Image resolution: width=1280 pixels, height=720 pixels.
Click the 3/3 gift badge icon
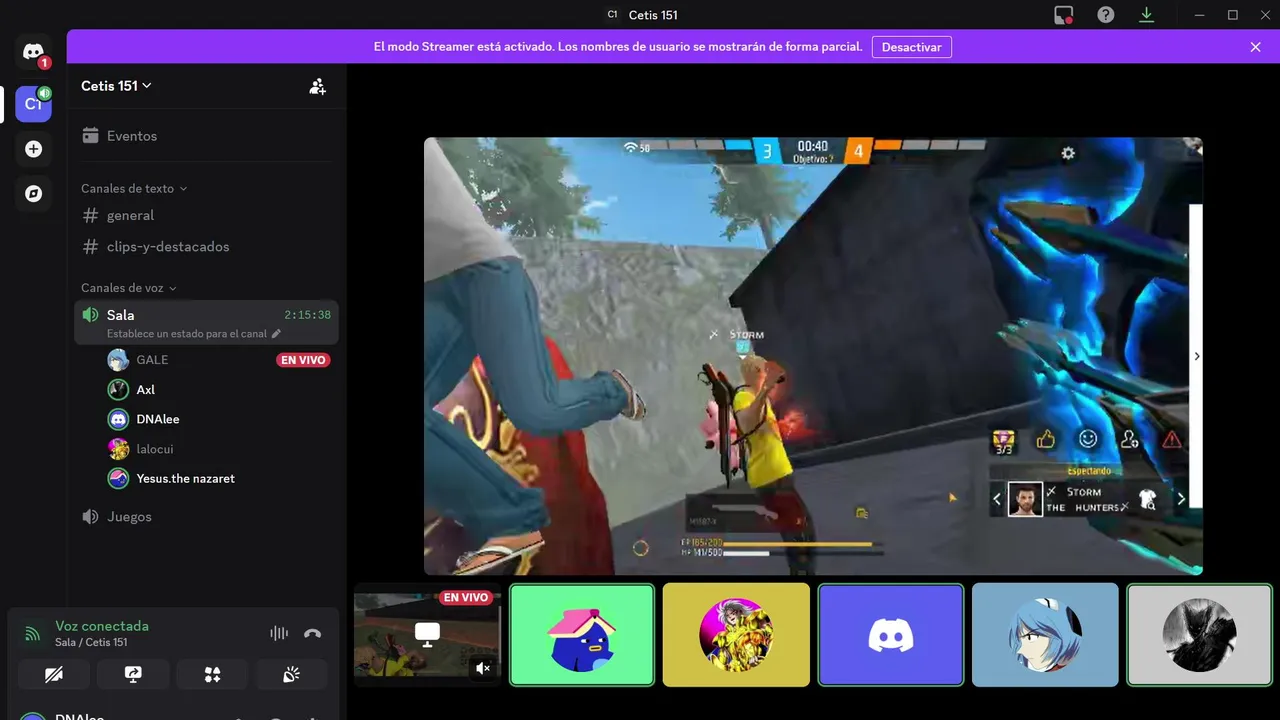1003,441
